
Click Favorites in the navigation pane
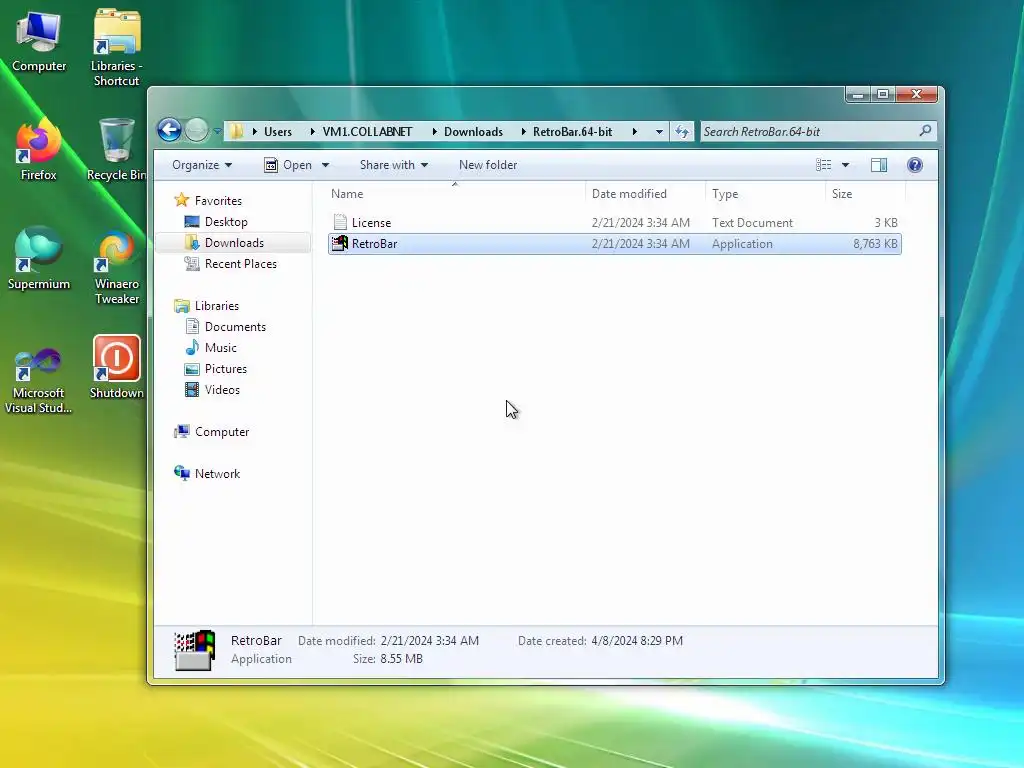pos(218,200)
